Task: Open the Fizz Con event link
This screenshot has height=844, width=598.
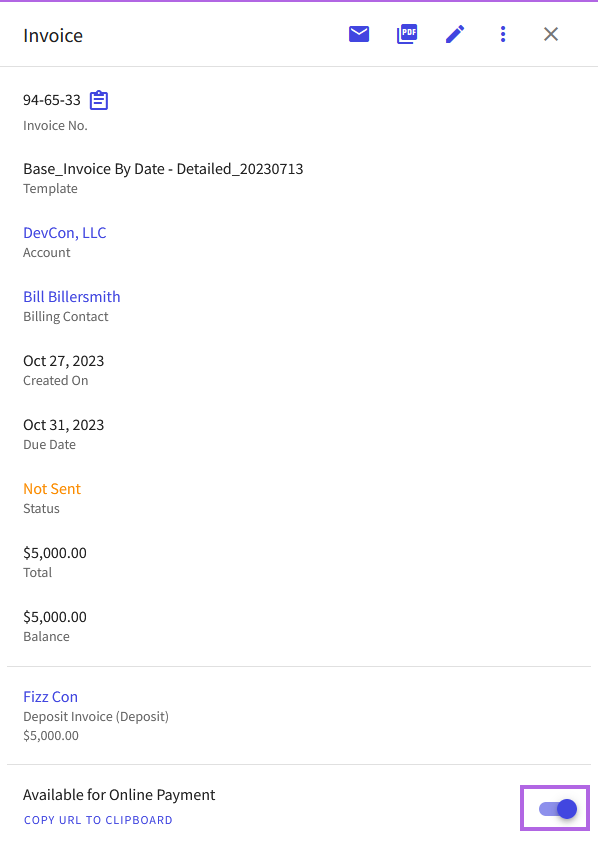Action: (x=51, y=697)
